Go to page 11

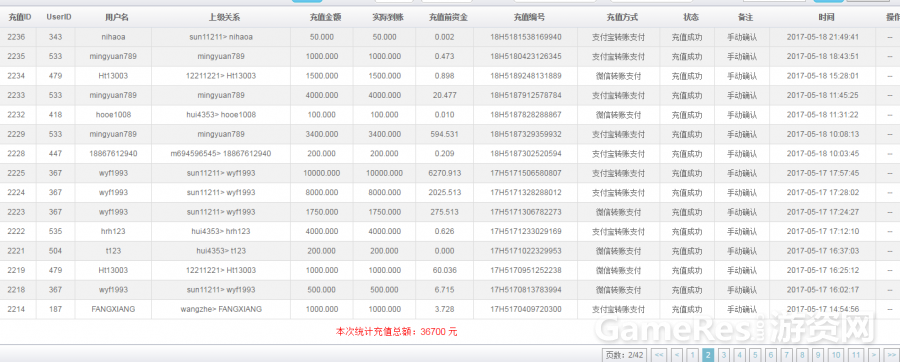[856, 355]
